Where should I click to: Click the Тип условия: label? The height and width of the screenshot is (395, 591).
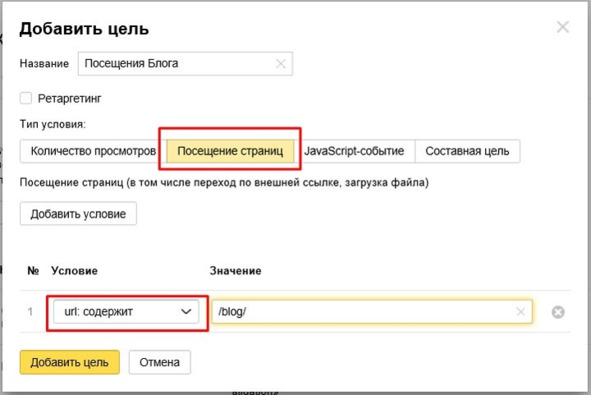53,124
